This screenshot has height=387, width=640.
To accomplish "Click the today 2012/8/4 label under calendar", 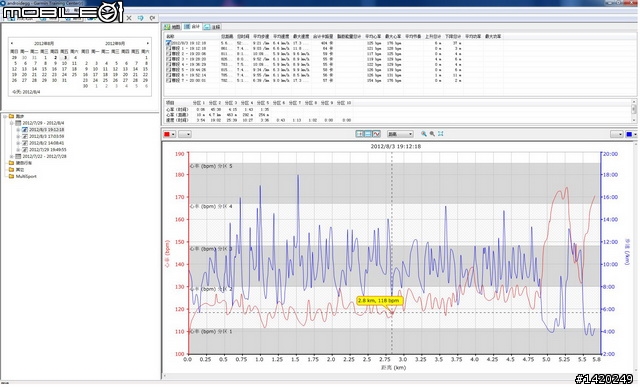I will click(x=26, y=92).
